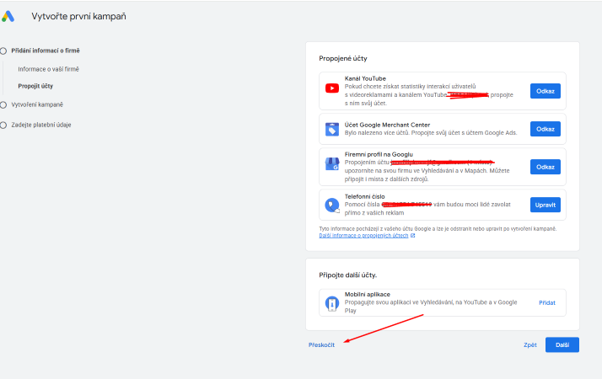Click the 'Propagujte svou aplikaci' description
The height and width of the screenshot is (379, 602).
[431, 306]
